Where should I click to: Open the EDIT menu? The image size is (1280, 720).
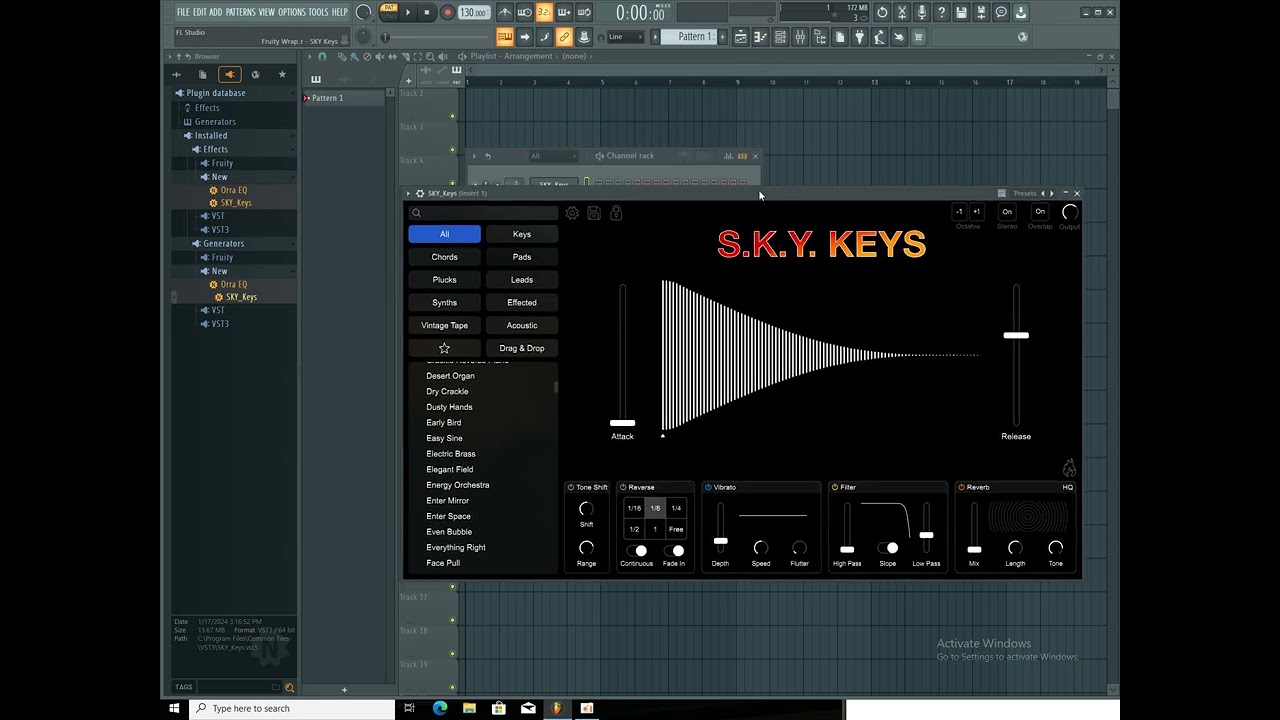point(199,12)
